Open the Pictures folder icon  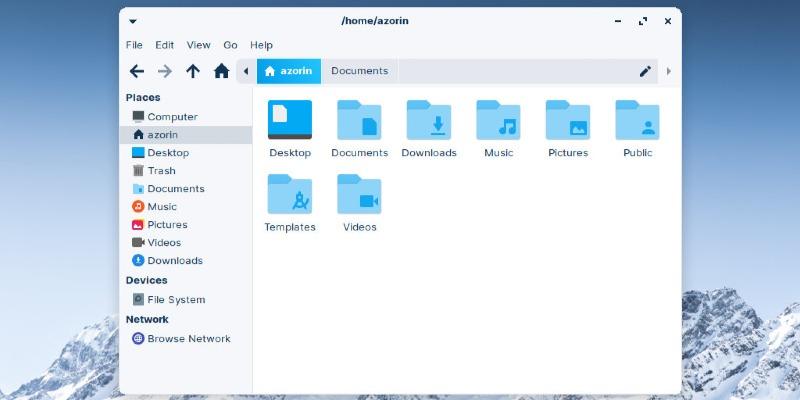tap(567, 120)
